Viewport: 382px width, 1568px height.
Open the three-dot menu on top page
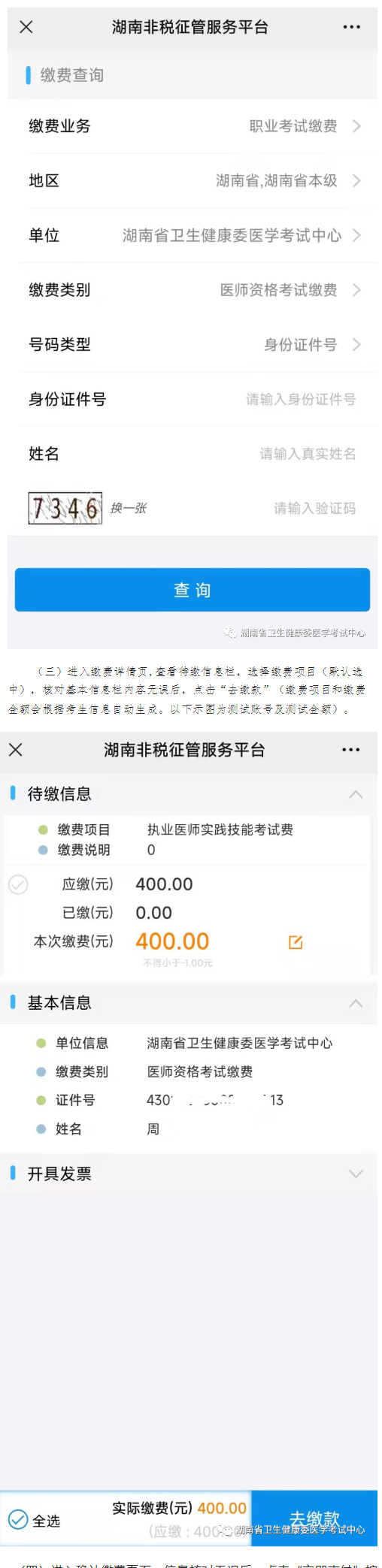click(x=351, y=27)
